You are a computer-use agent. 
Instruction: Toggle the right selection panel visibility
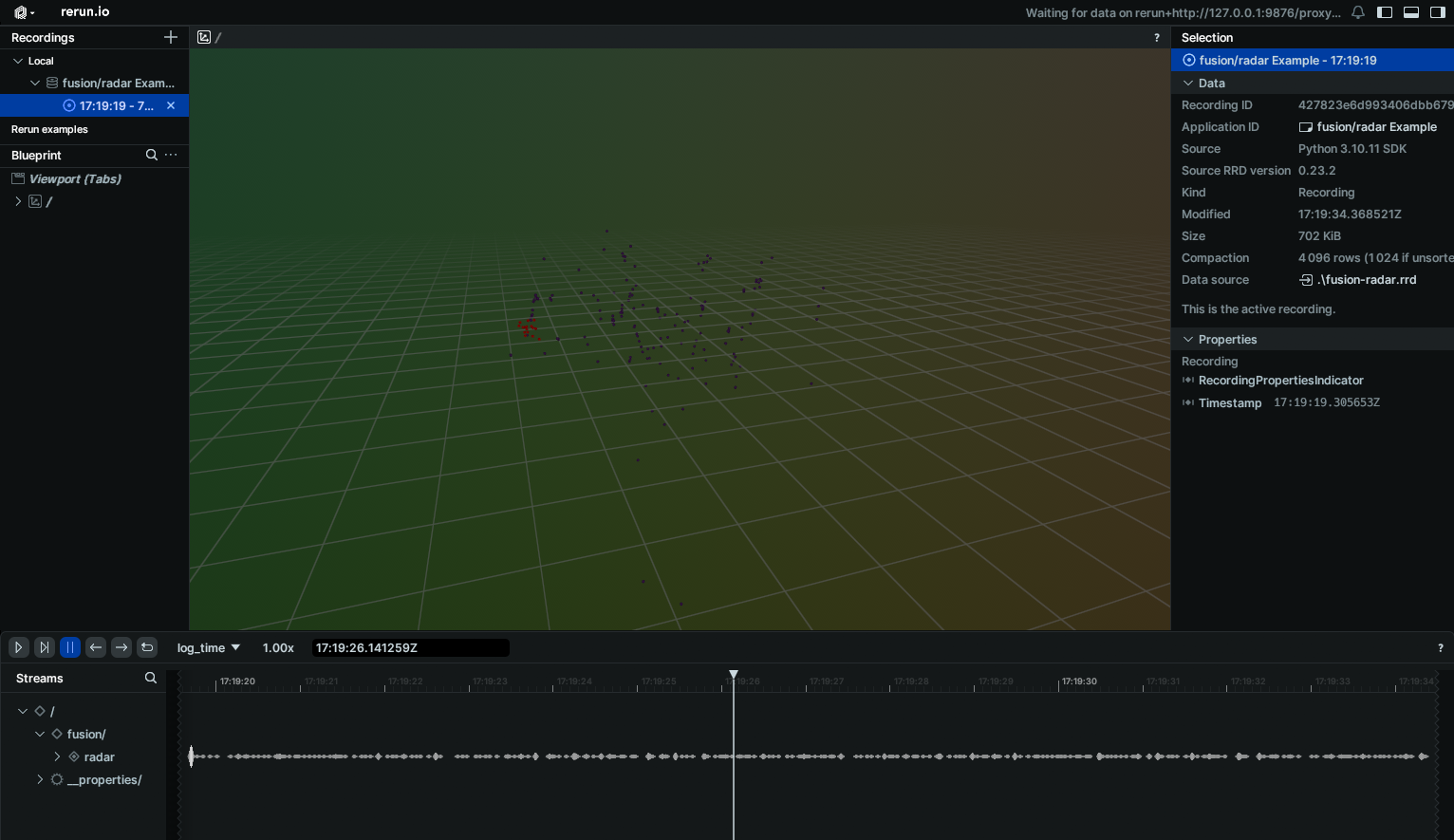coord(1436,12)
